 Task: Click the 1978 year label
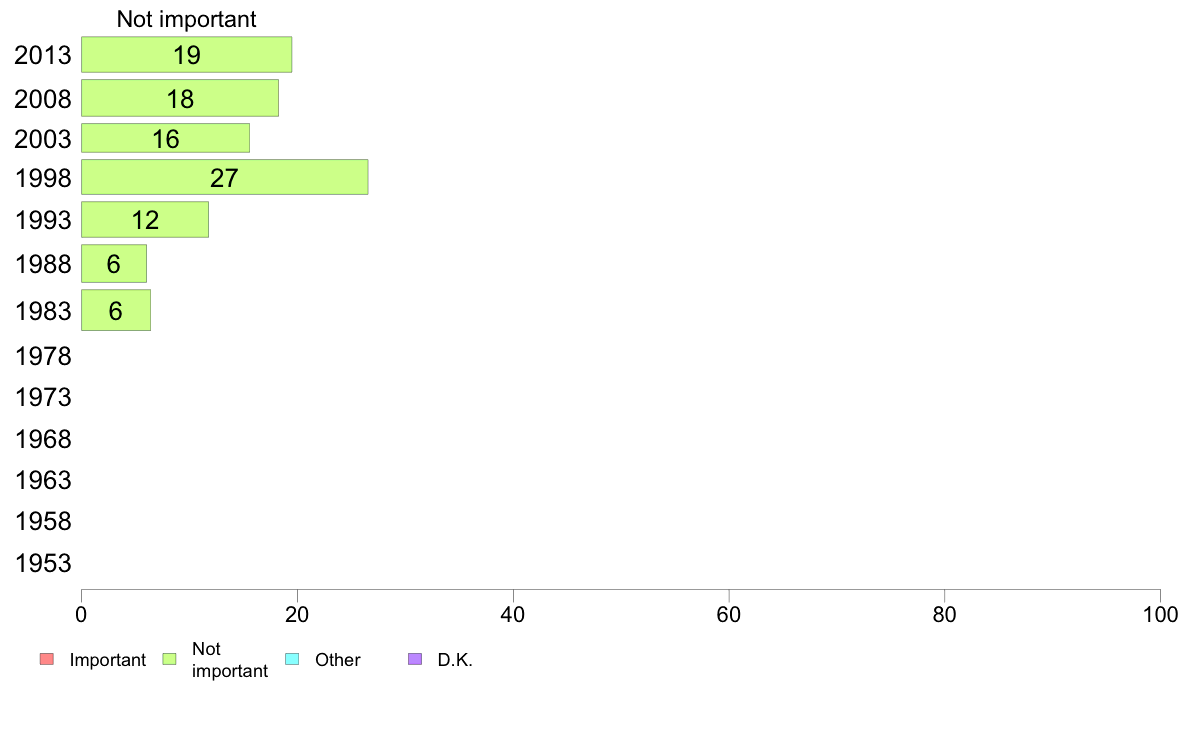pyautogui.click(x=42, y=356)
